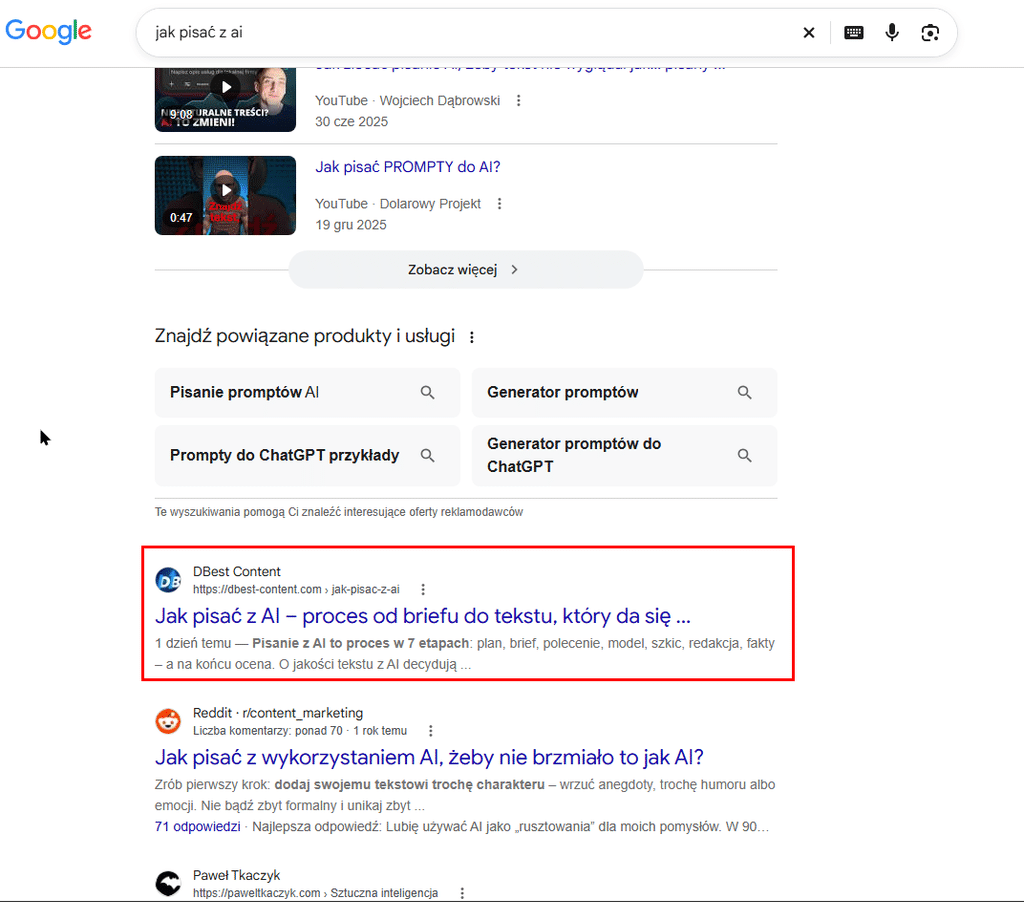Screen dimensions: 1024x902
Task: Click magnifier icon in 'Generator promptów' chip
Action: click(x=744, y=393)
